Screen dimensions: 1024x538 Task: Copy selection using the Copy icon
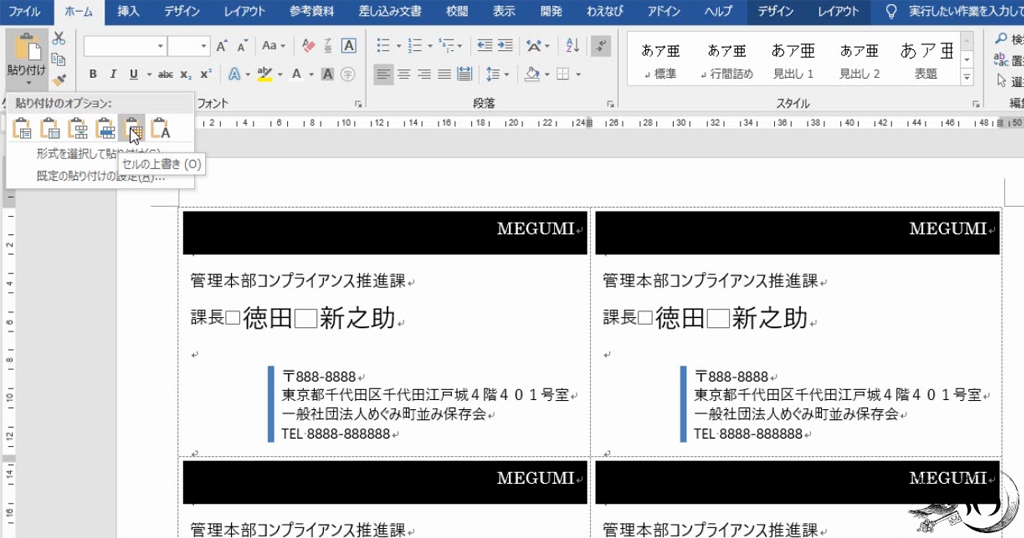pyautogui.click(x=59, y=59)
